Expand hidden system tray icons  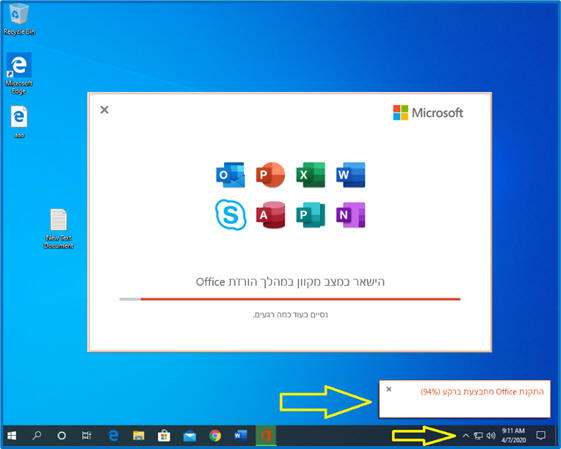pos(465,435)
